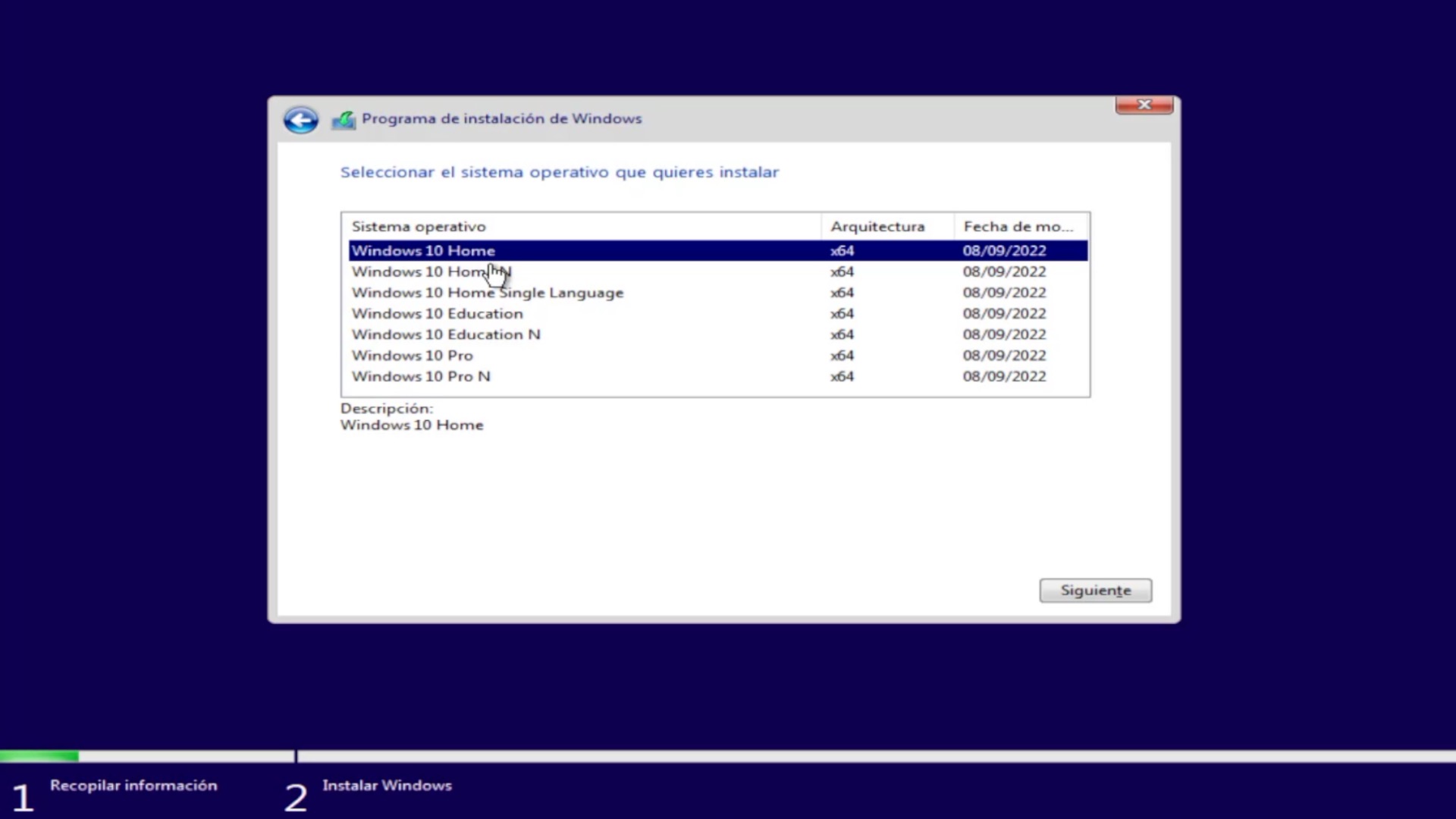Viewport: 1456px width, 819px height.
Task: Select Windows 10 Home N edition
Action: pos(718,271)
